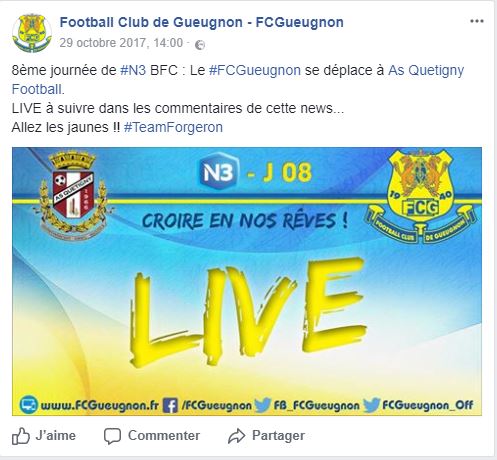
Task: Follow the #N3 hashtag
Action: [133, 70]
